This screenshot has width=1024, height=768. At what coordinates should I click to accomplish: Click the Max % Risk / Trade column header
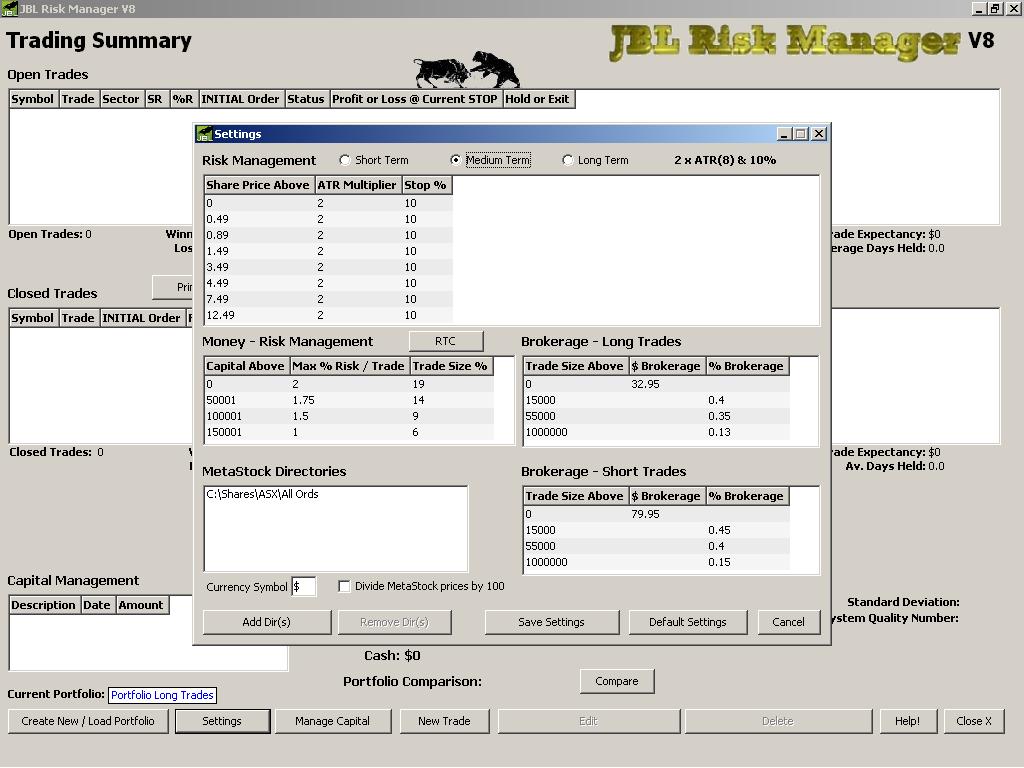[349, 366]
